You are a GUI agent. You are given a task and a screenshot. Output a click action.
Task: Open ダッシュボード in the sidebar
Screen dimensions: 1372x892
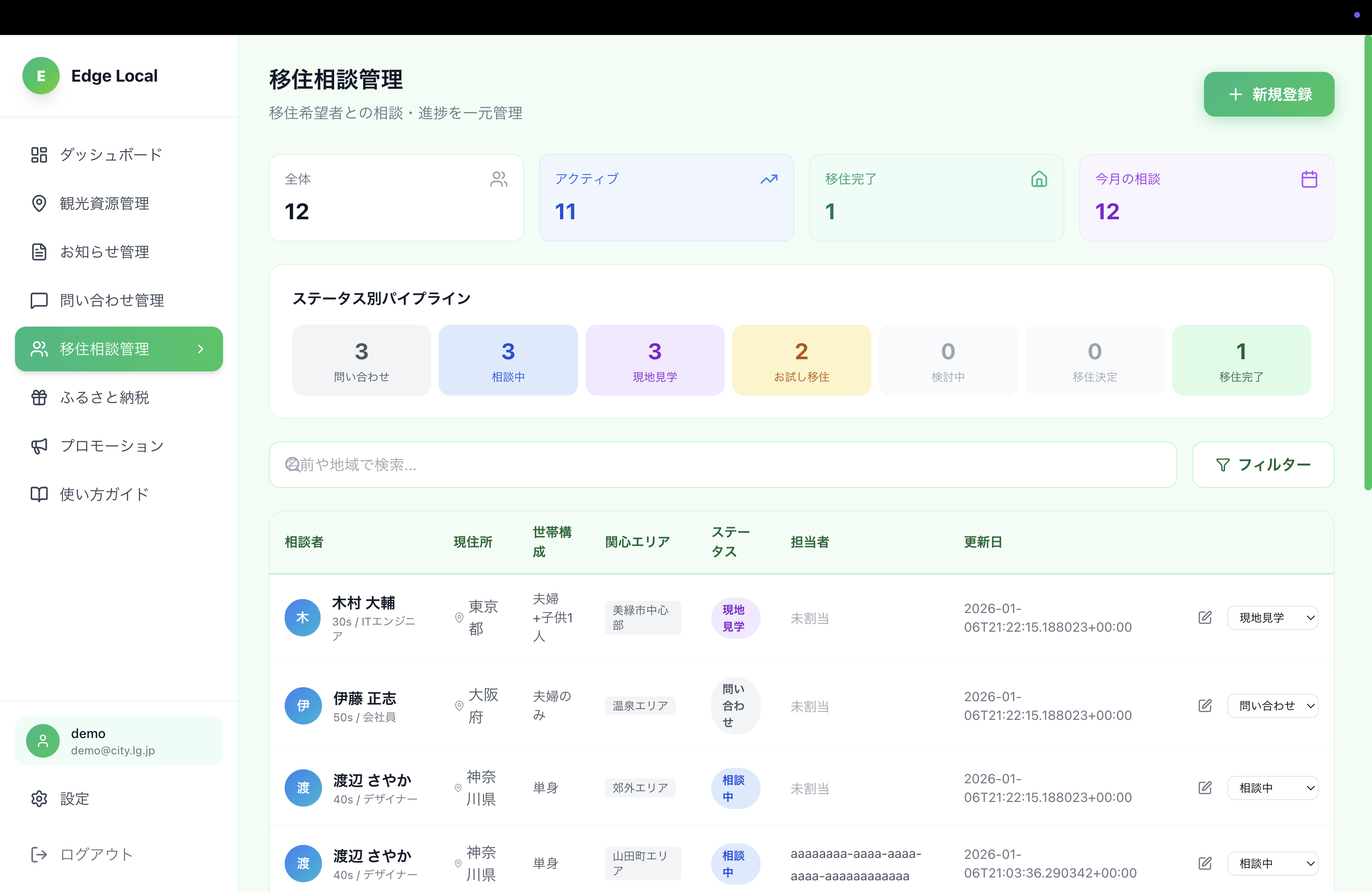(x=111, y=154)
